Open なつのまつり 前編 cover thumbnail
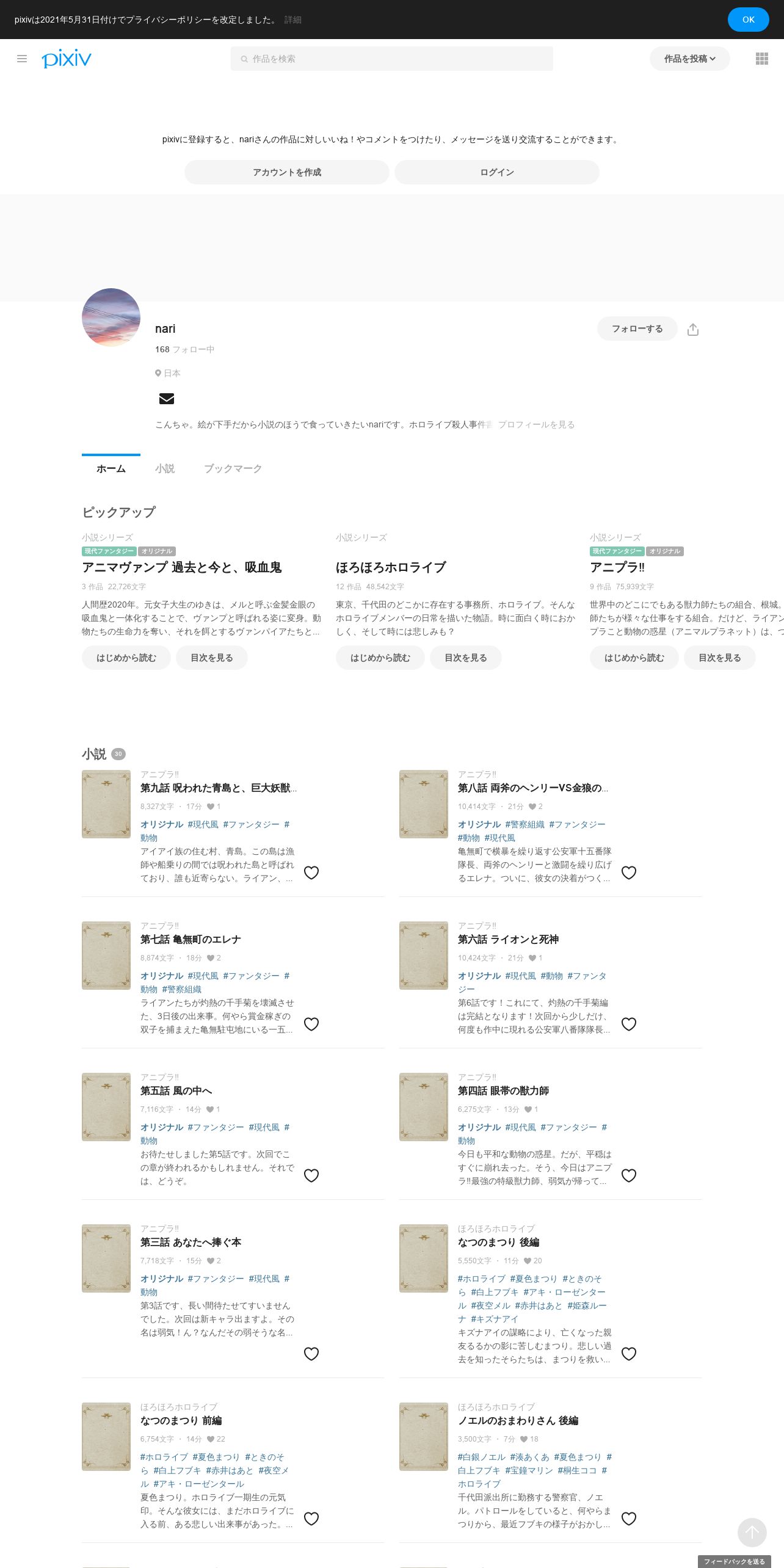This screenshot has height=1568, width=784. [x=106, y=1437]
